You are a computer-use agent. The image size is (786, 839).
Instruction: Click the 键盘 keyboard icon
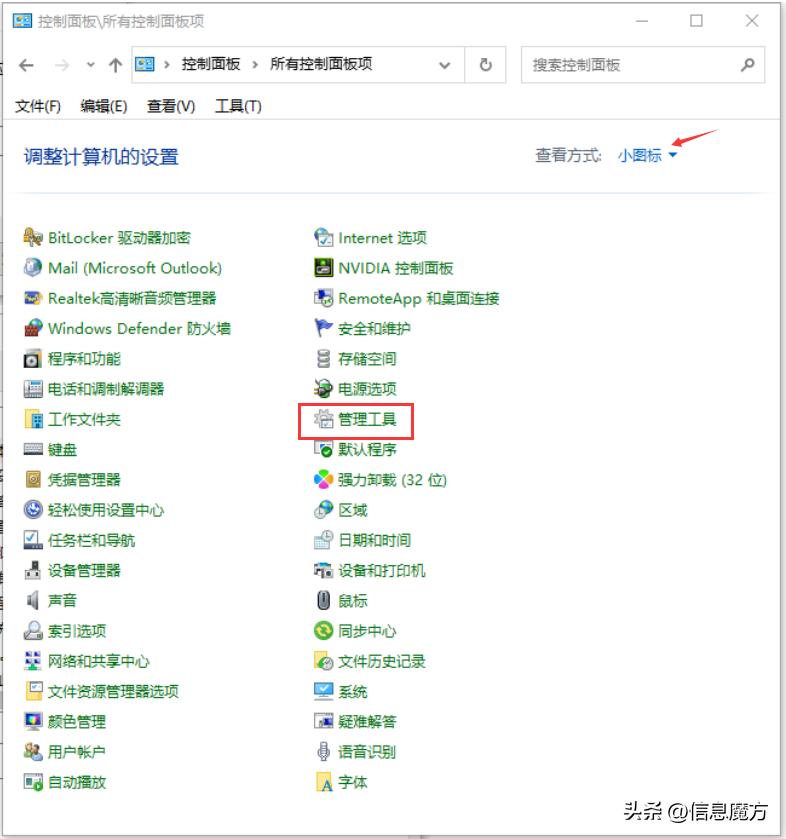pos(33,449)
